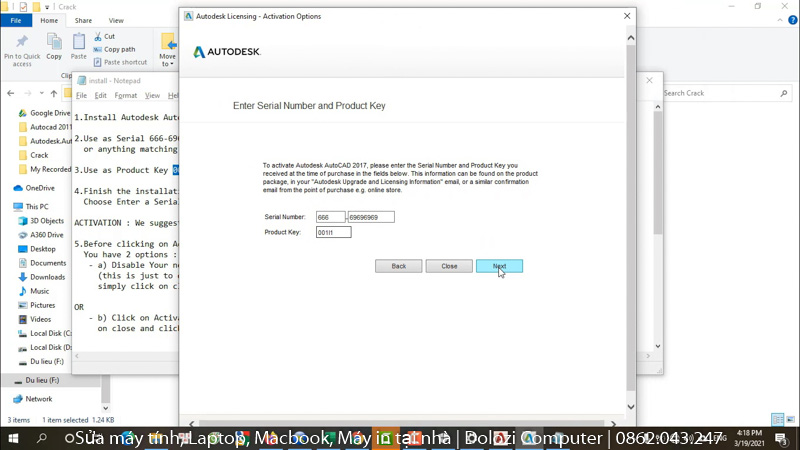The image size is (800, 450).
Task: Open the recent locations dropdown arrow
Action: click(x=41, y=93)
